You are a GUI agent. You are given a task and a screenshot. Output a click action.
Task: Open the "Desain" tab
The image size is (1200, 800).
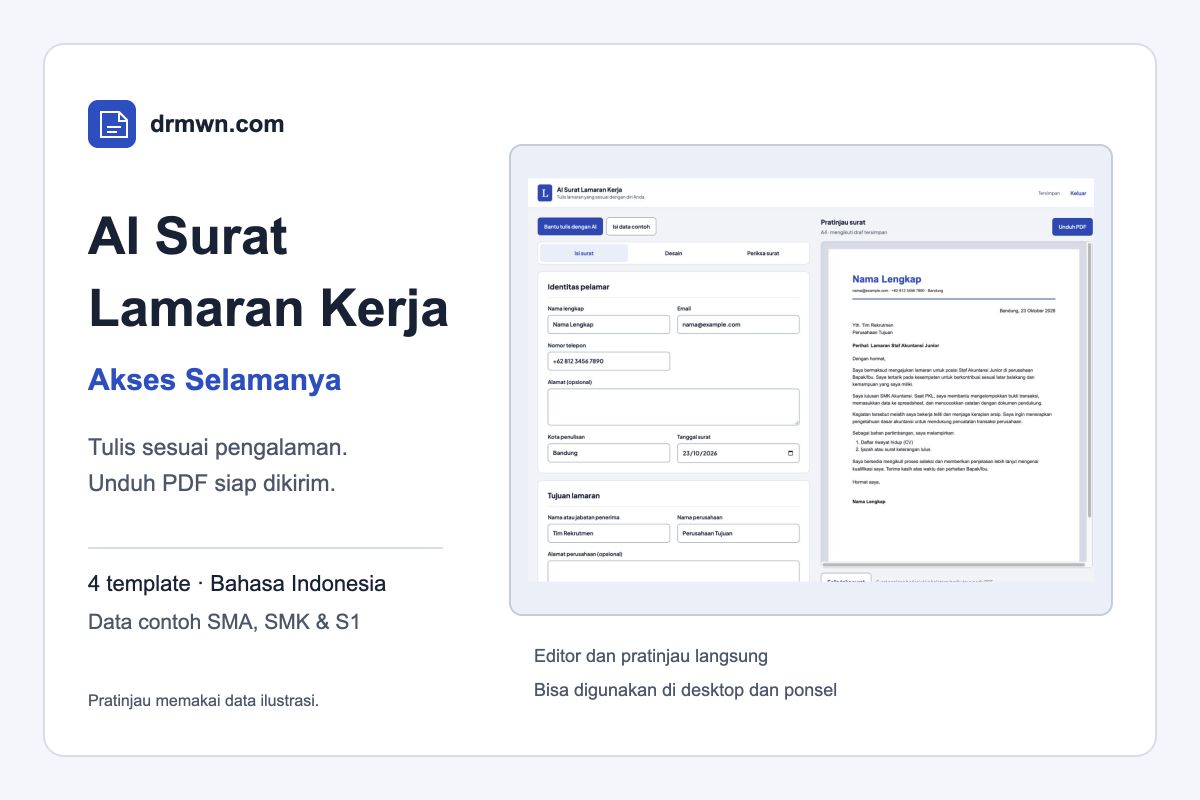[673, 253]
